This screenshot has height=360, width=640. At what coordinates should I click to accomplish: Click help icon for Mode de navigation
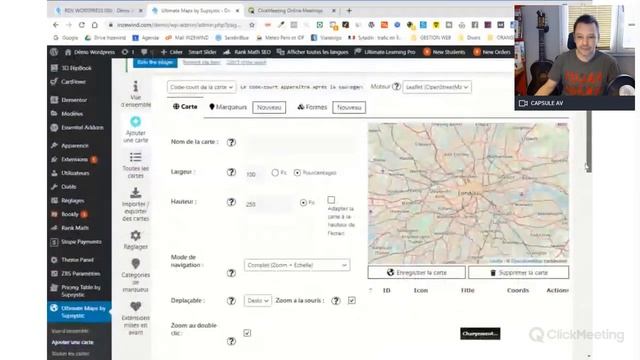pyautogui.click(x=231, y=273)
